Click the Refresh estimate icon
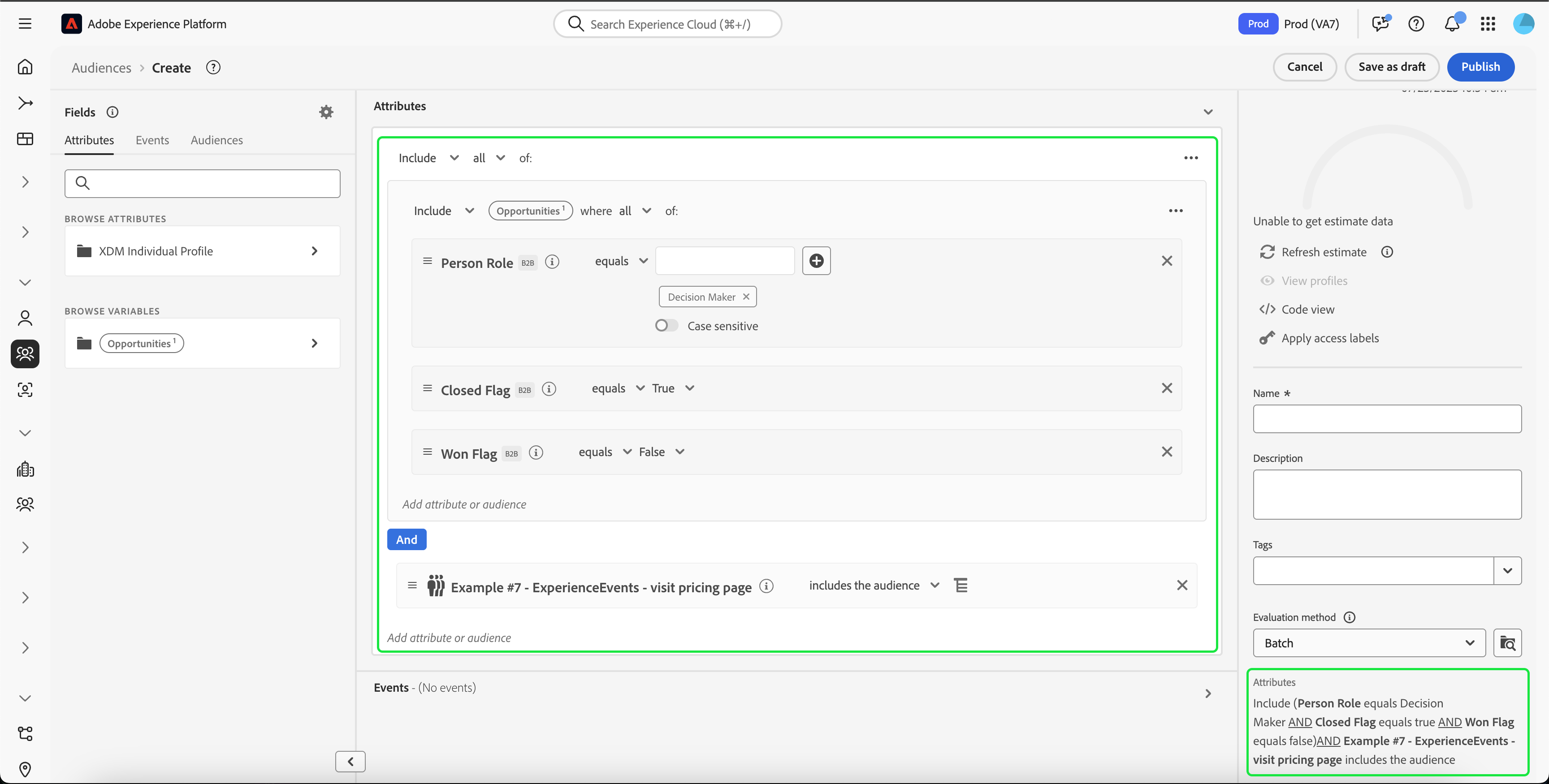Image resolution: width=1549 pixels, height=784 pixels. pyautogui.click(x=1267, y=252)
